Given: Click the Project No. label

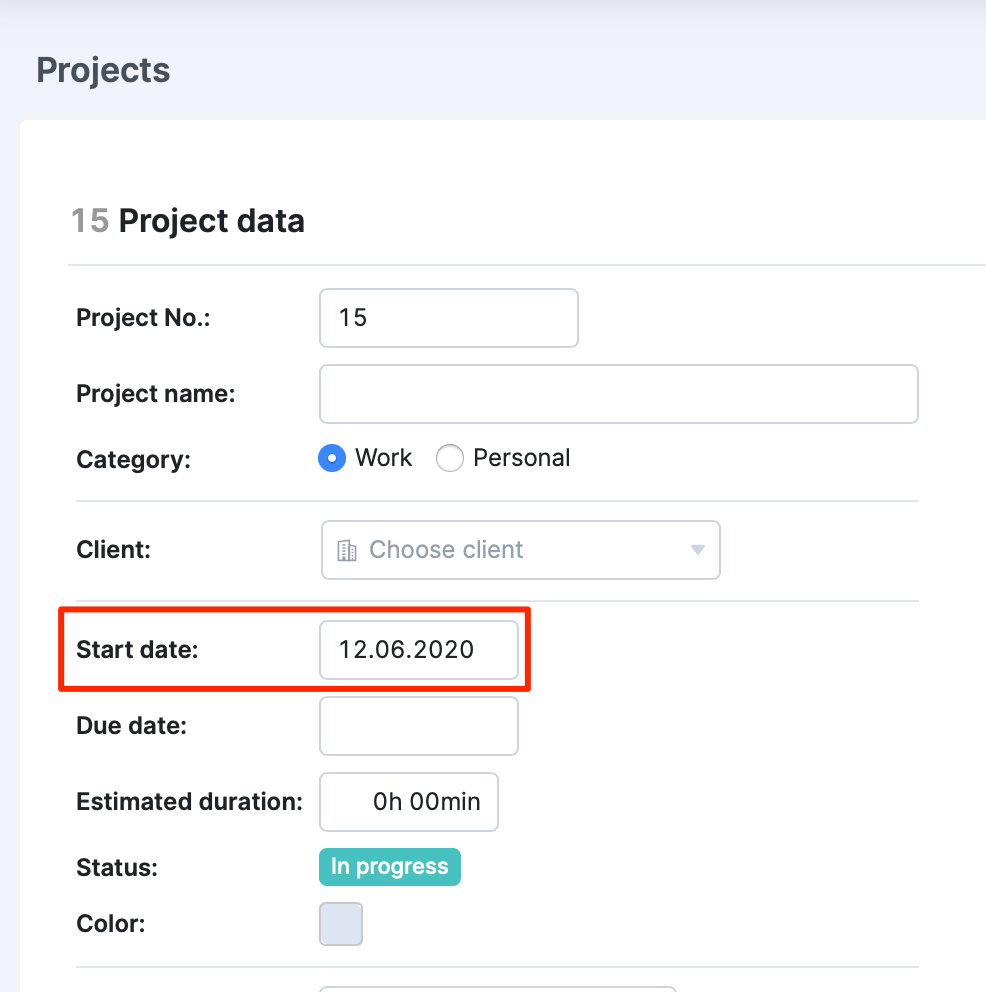Looking at the screenshot, I should 144,318.
